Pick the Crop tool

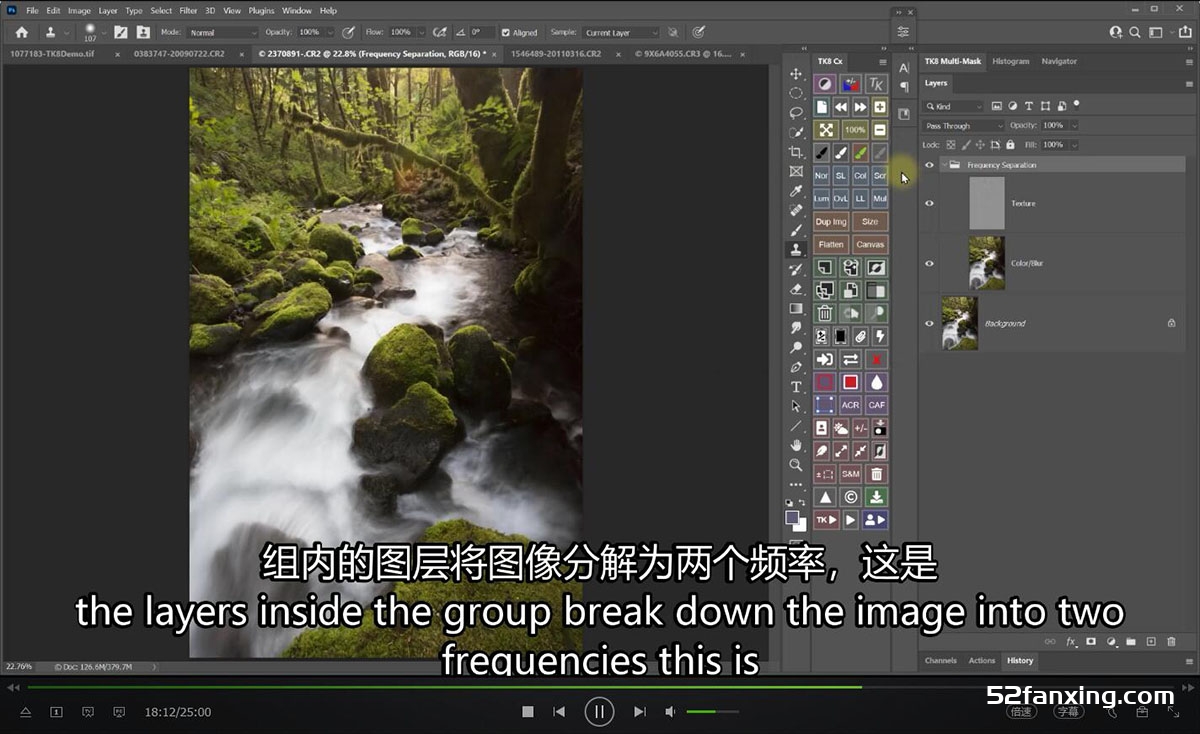click(x=796, y=152)
